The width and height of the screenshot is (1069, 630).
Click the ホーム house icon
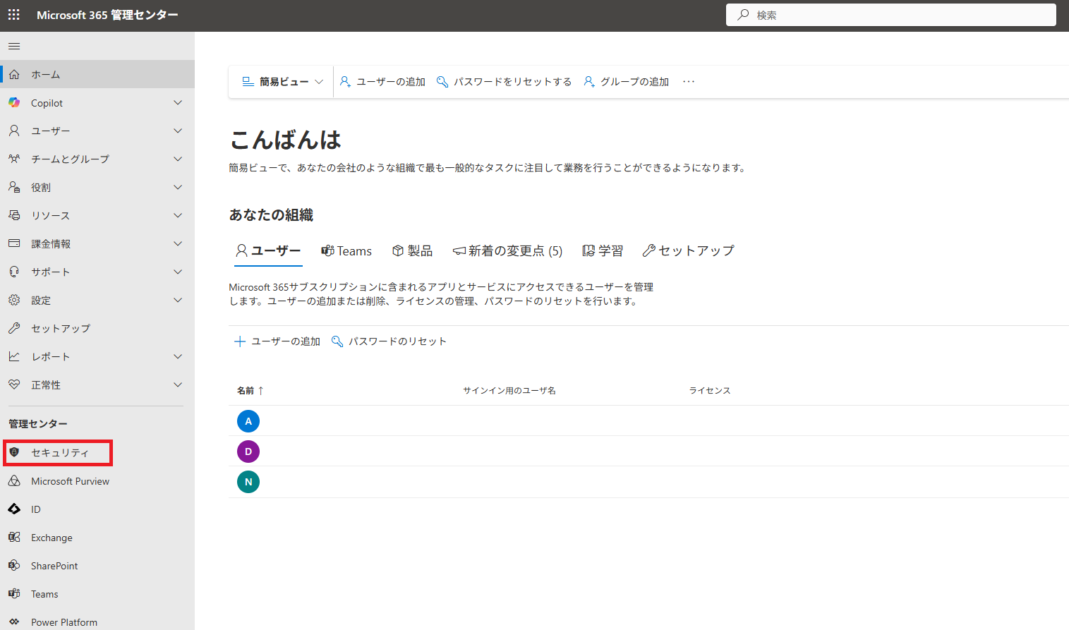[x=14, y=74]
